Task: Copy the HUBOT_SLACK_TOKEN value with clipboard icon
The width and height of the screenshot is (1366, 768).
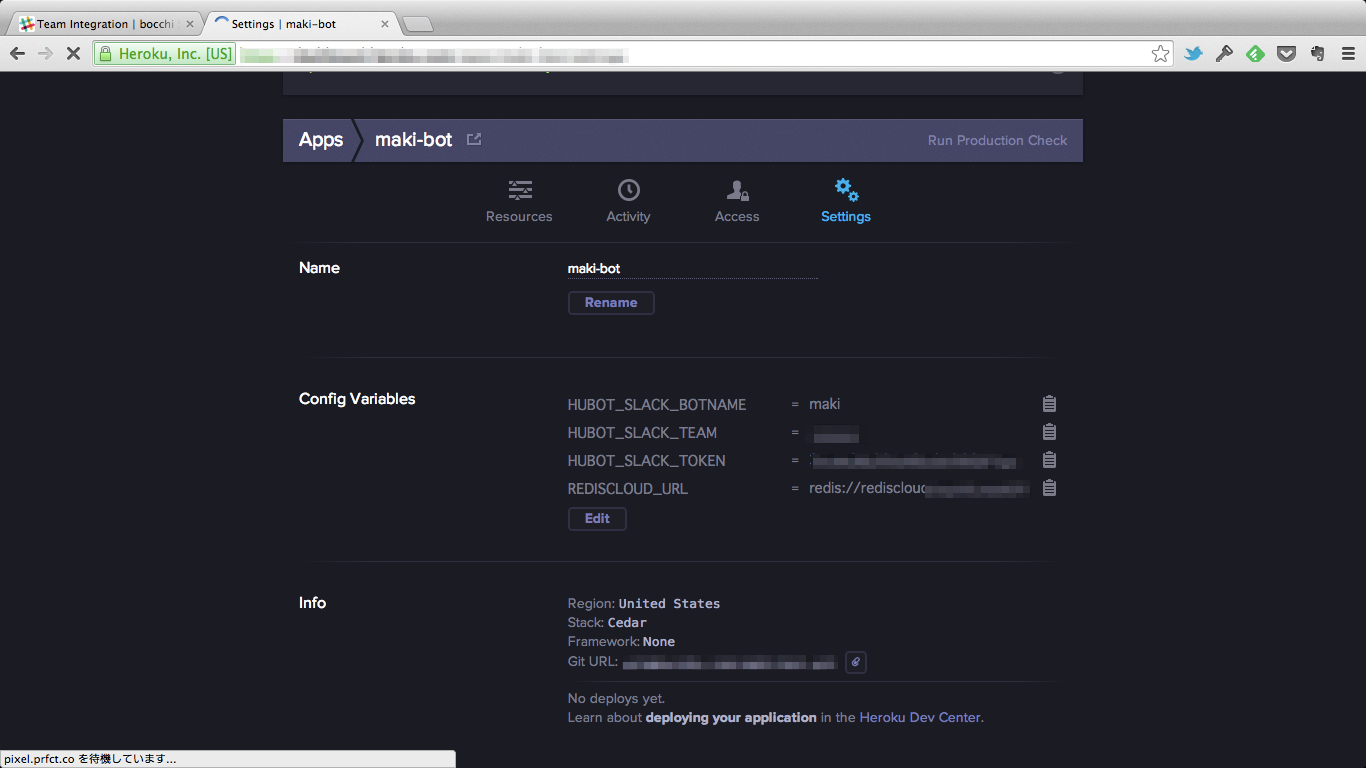Action: (1049, 460)
